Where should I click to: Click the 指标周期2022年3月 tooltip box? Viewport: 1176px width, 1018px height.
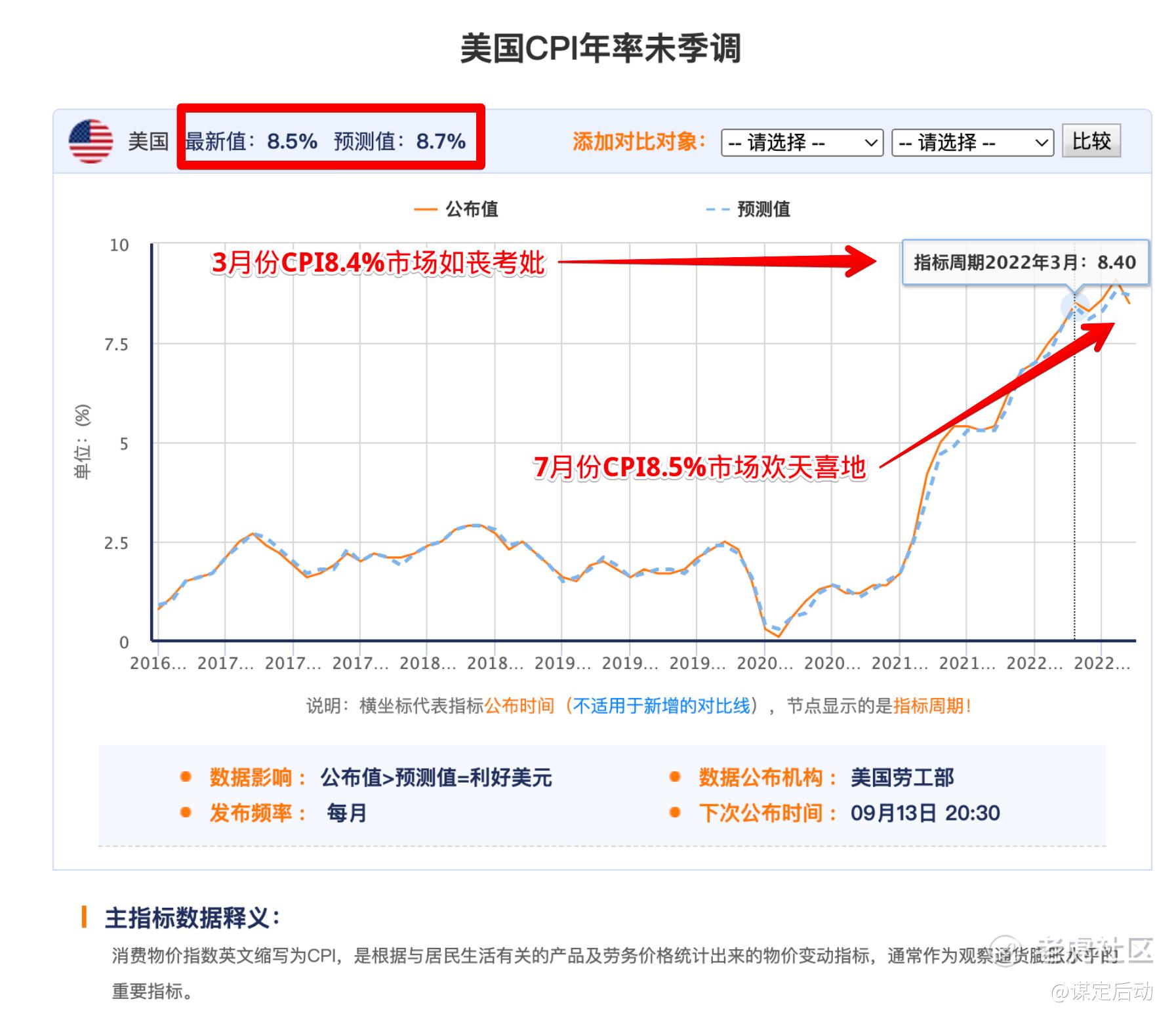click(x=1025, y=262)
